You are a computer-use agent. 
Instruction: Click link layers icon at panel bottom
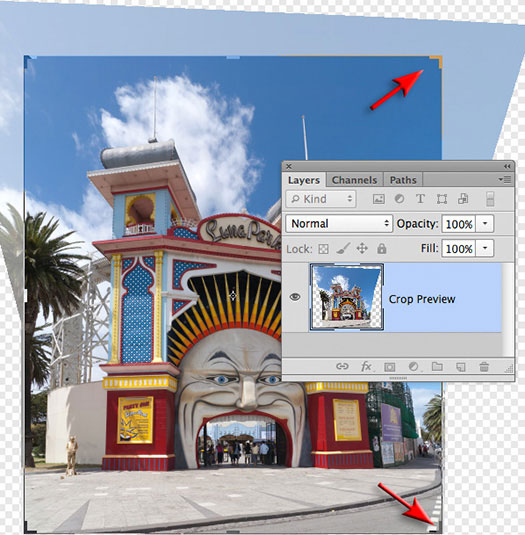click(x=342, y=366)
